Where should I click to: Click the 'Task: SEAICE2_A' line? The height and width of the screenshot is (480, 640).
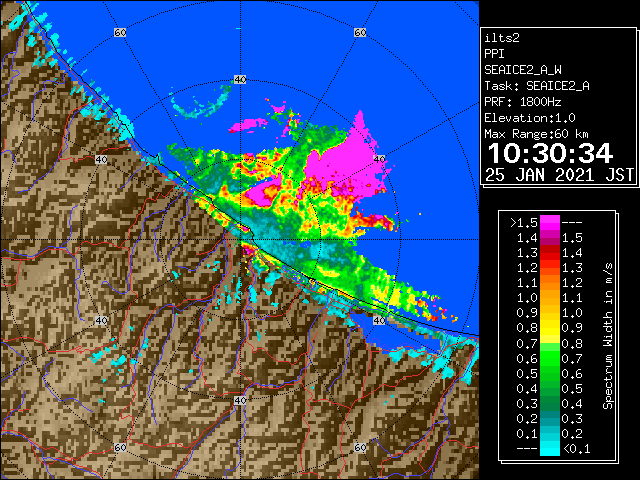click(x=537, y=86)
